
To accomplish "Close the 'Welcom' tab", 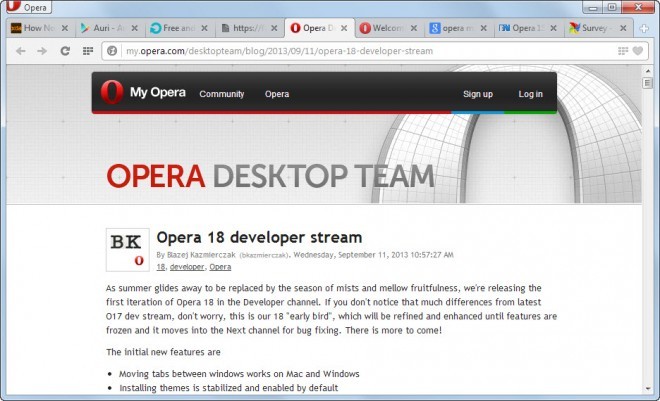I will (414, 28).
